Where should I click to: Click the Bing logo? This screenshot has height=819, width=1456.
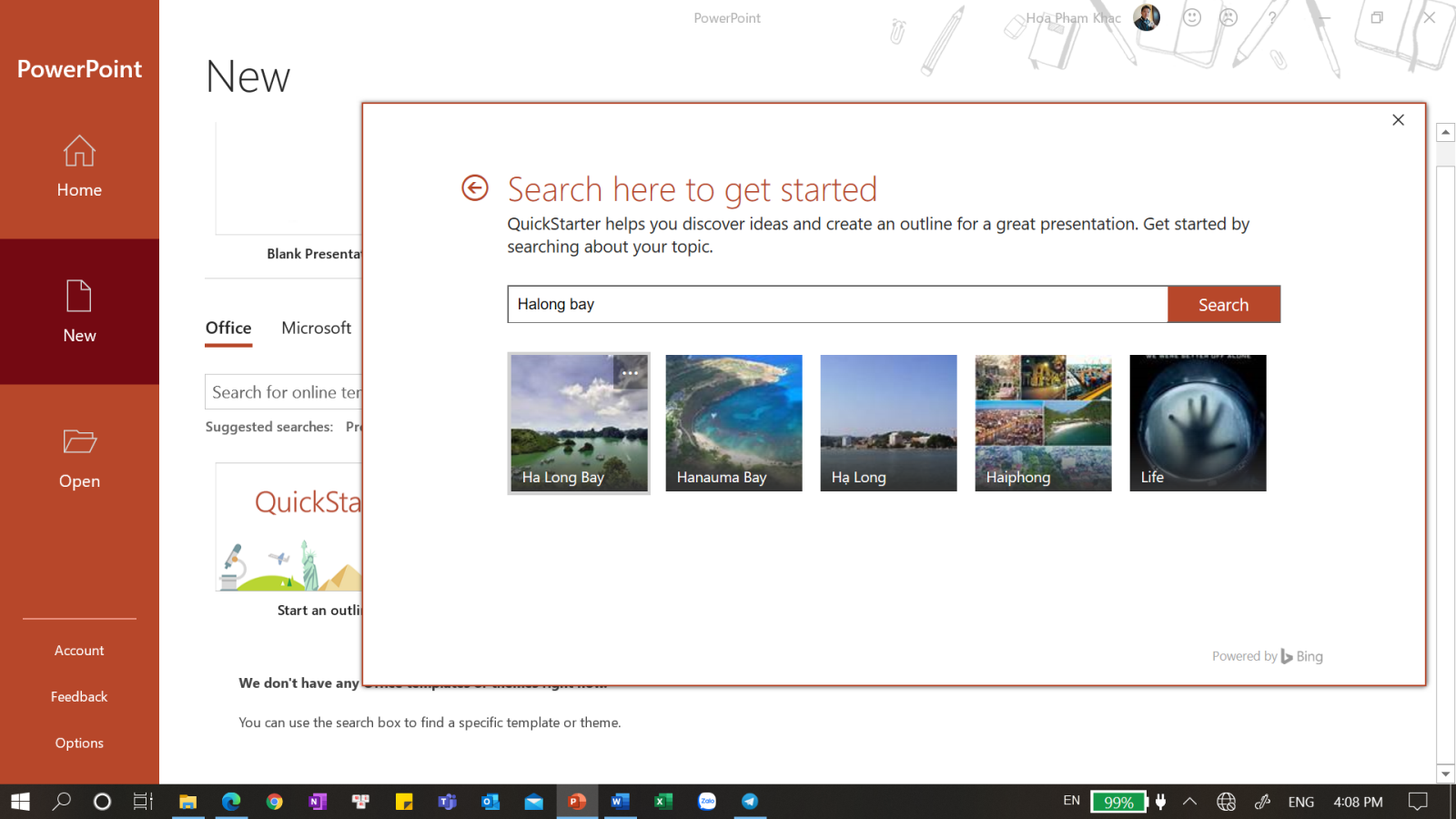click(x=1287, y=656)
